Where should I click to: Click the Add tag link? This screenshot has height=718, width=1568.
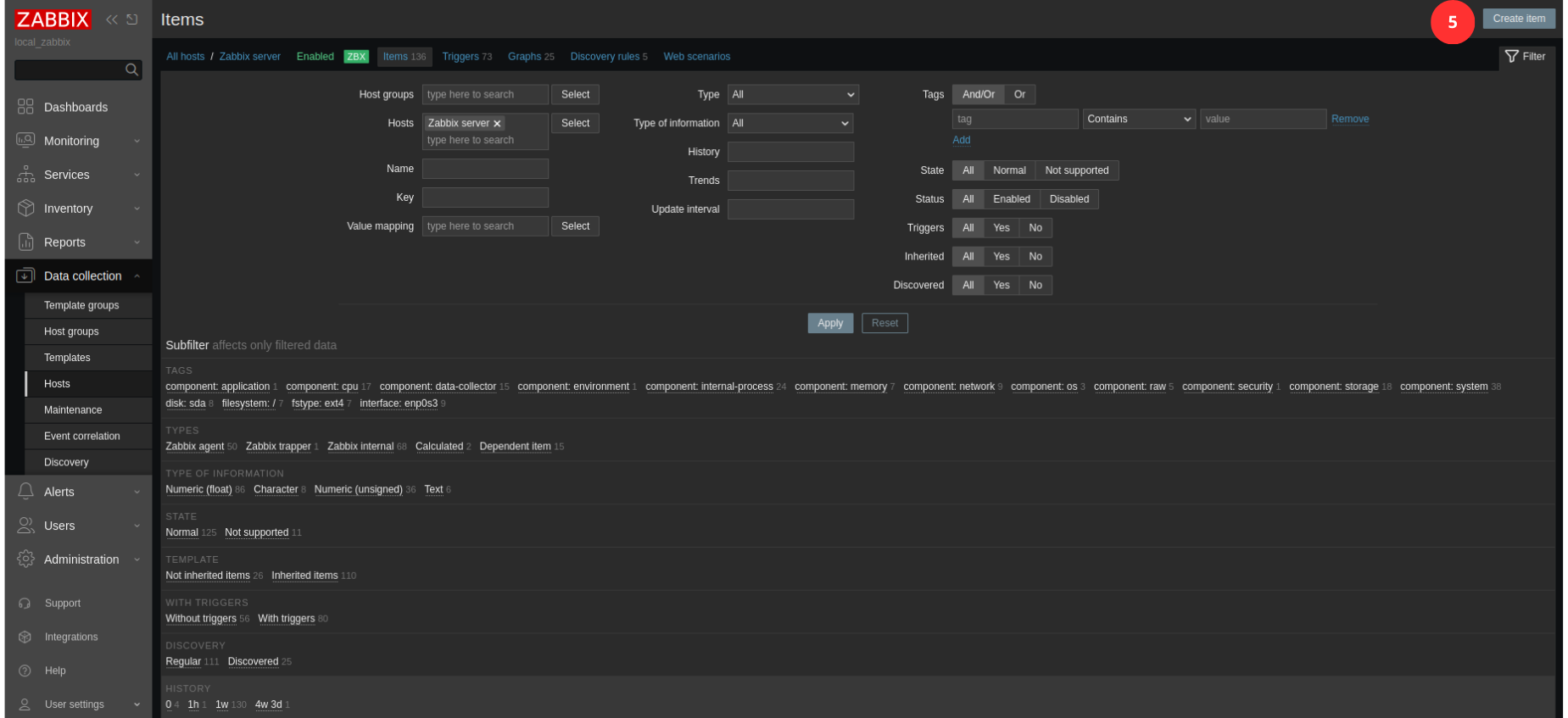point(961,141)
